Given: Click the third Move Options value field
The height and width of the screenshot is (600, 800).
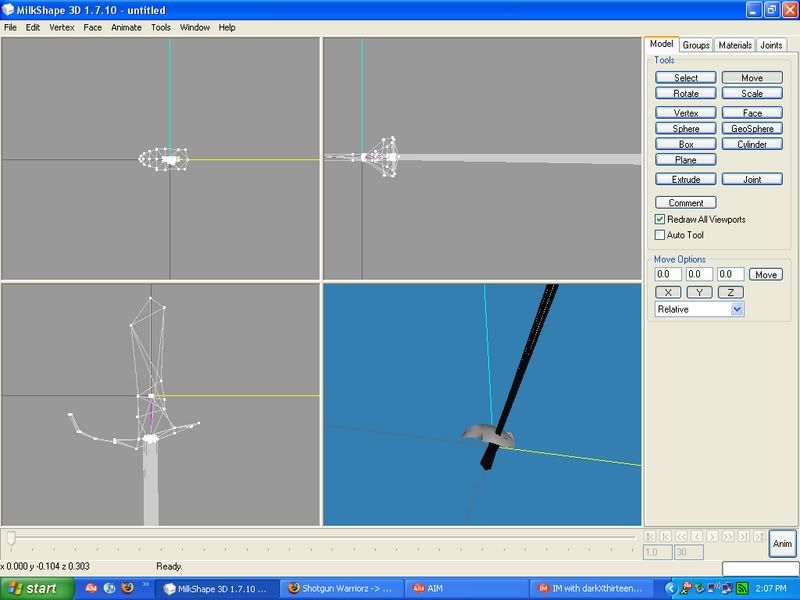Looking at the screenshot, I should point(731,274).
